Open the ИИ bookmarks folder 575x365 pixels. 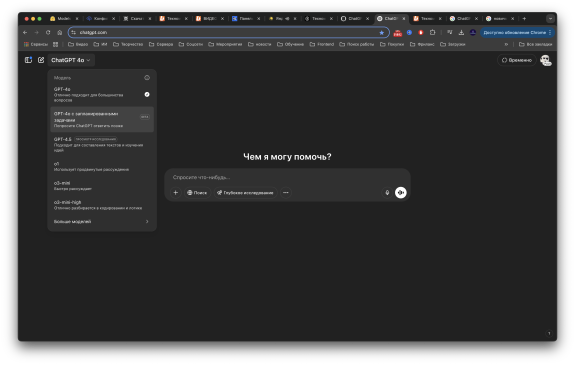tap(100, 44)
